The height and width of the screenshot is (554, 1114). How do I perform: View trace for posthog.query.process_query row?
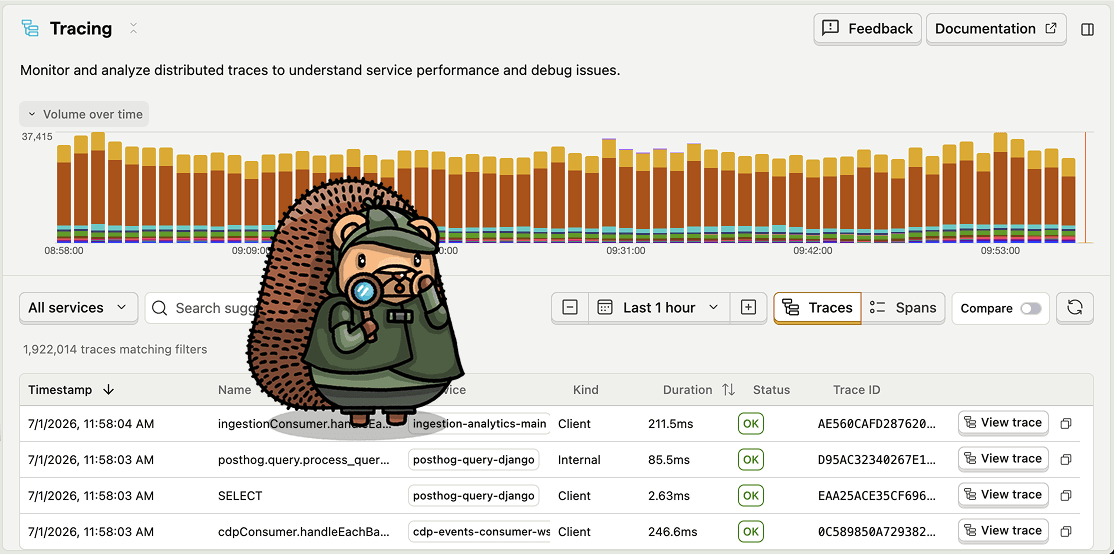point(1003,459)
